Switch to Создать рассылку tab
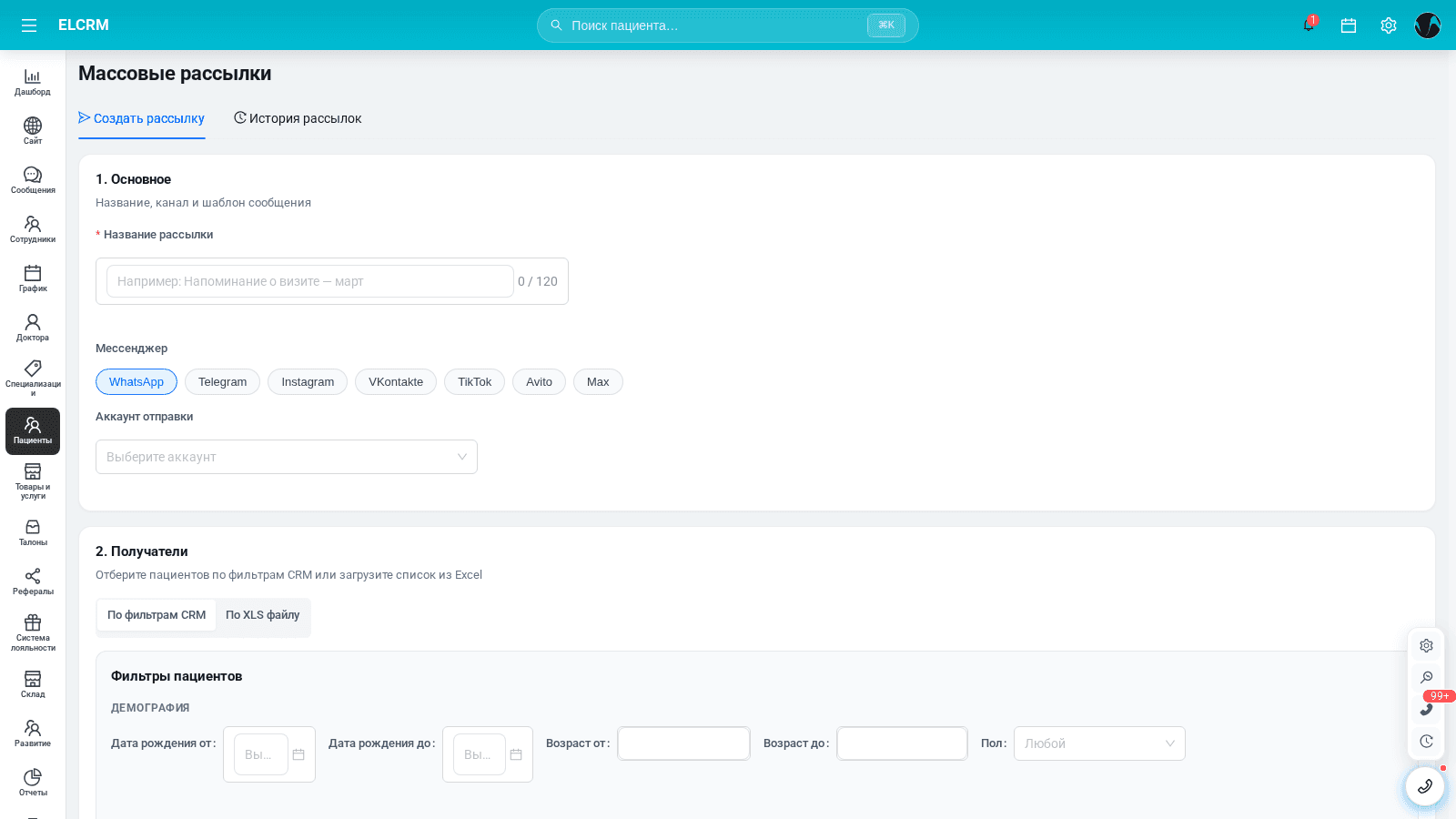This screenshot has width=1456, height=819. [x=141, y=118]
